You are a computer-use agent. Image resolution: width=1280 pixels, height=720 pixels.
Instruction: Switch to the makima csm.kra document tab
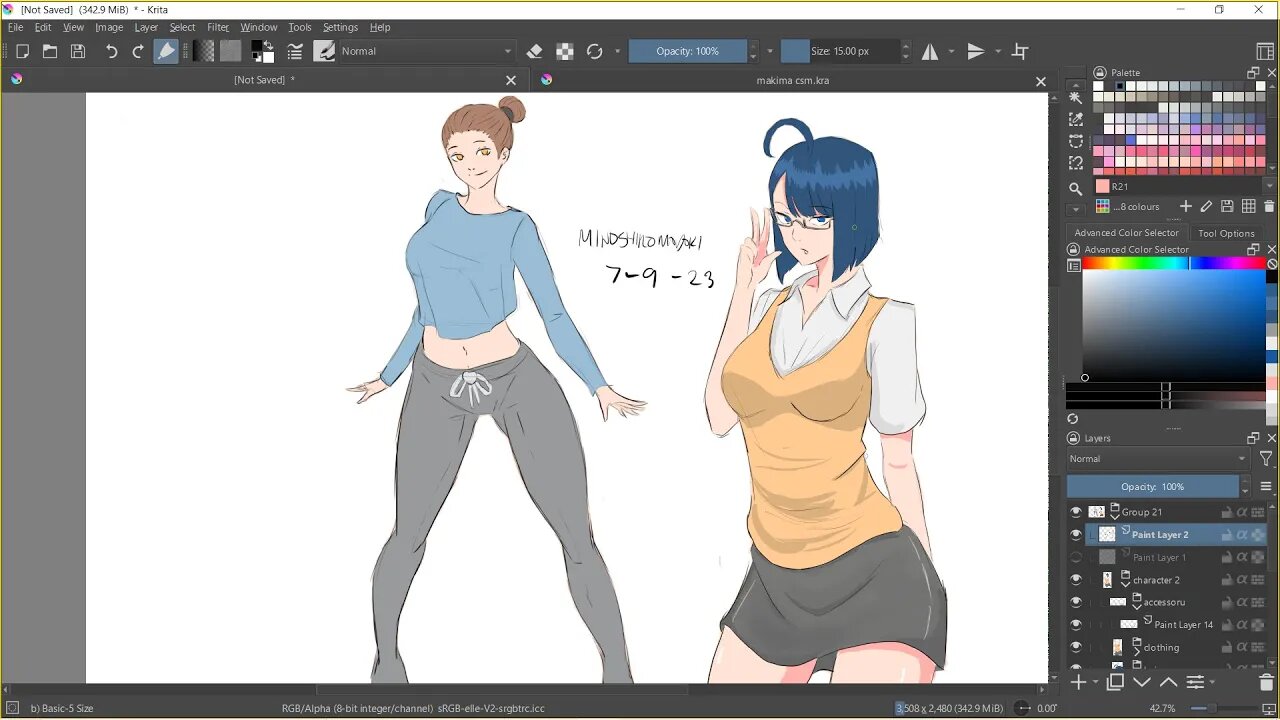(792, 80)
